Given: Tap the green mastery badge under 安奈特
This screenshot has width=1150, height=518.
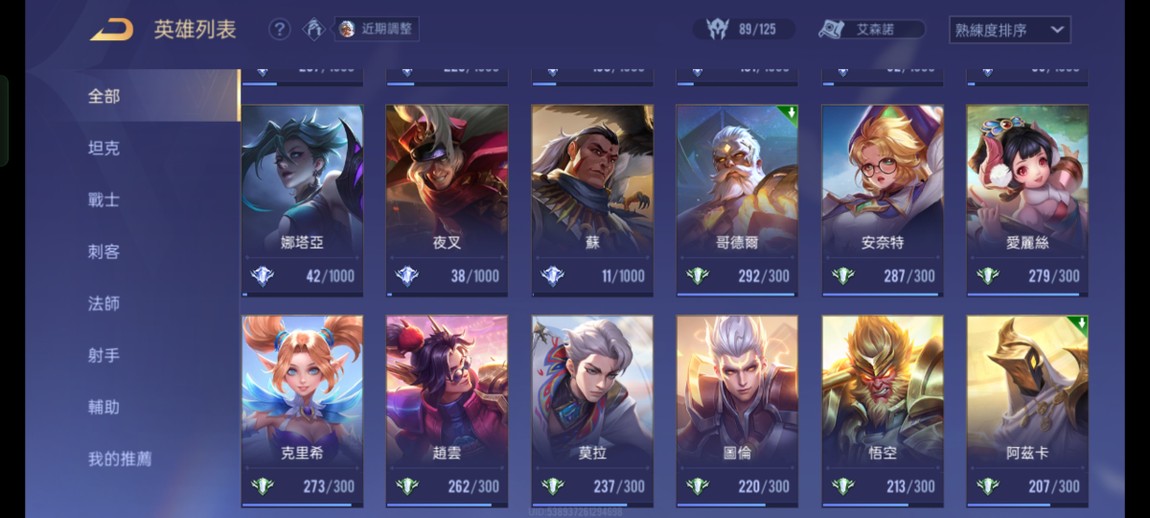Looking at the screenshot, I should [x=843, y=276].
